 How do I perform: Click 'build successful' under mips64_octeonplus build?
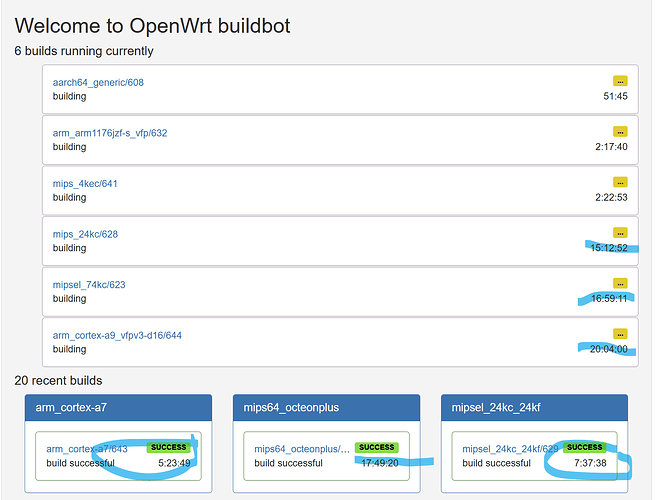[x=289, y=463]
